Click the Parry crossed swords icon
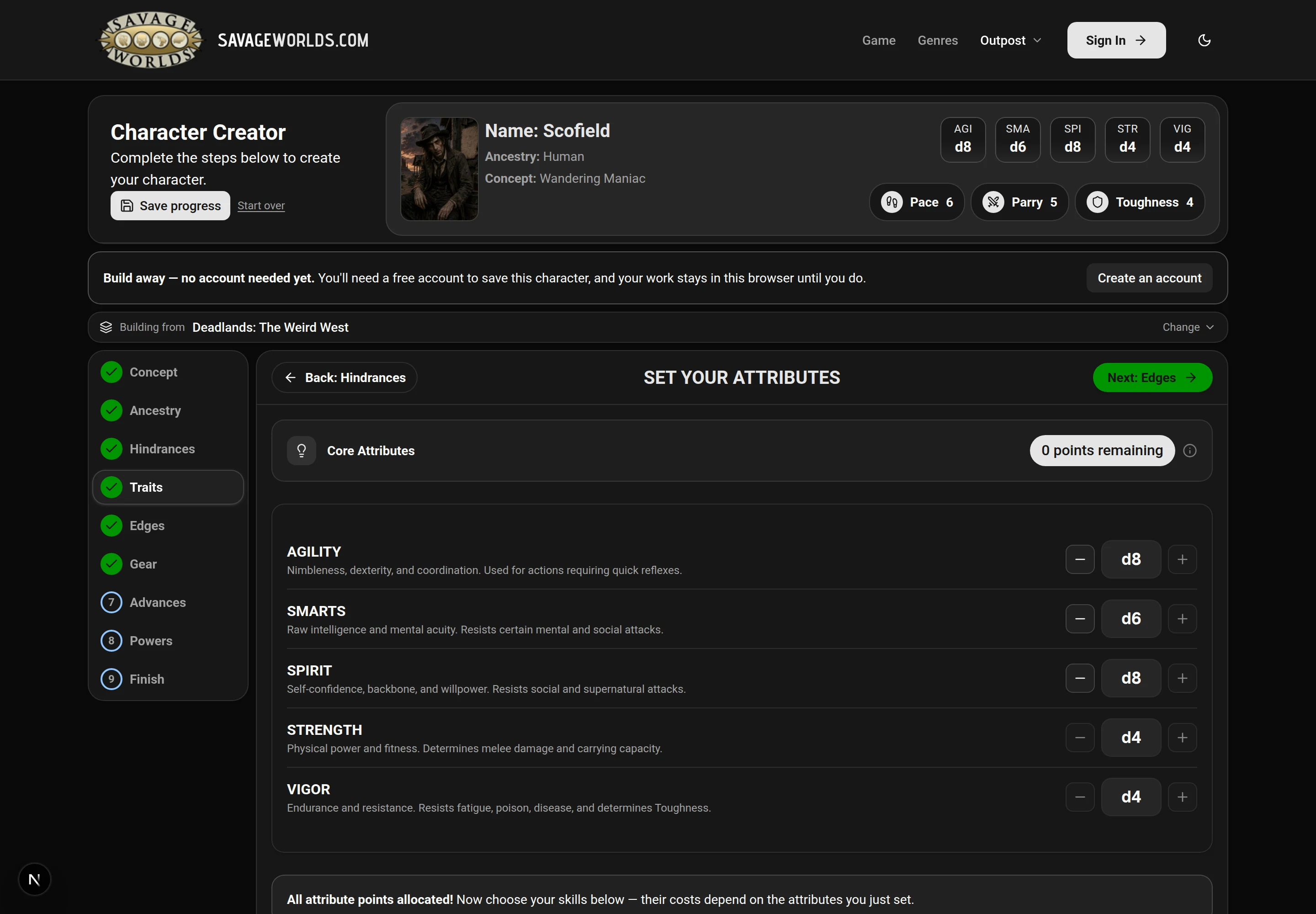The image size is (1316, 914). (993, 202)
